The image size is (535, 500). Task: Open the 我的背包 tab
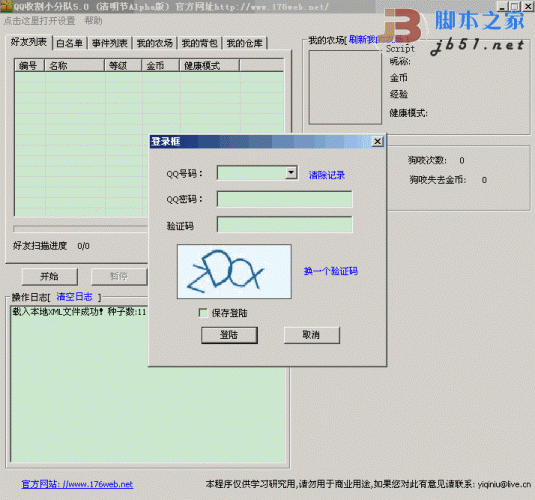[x=200, y=43]
